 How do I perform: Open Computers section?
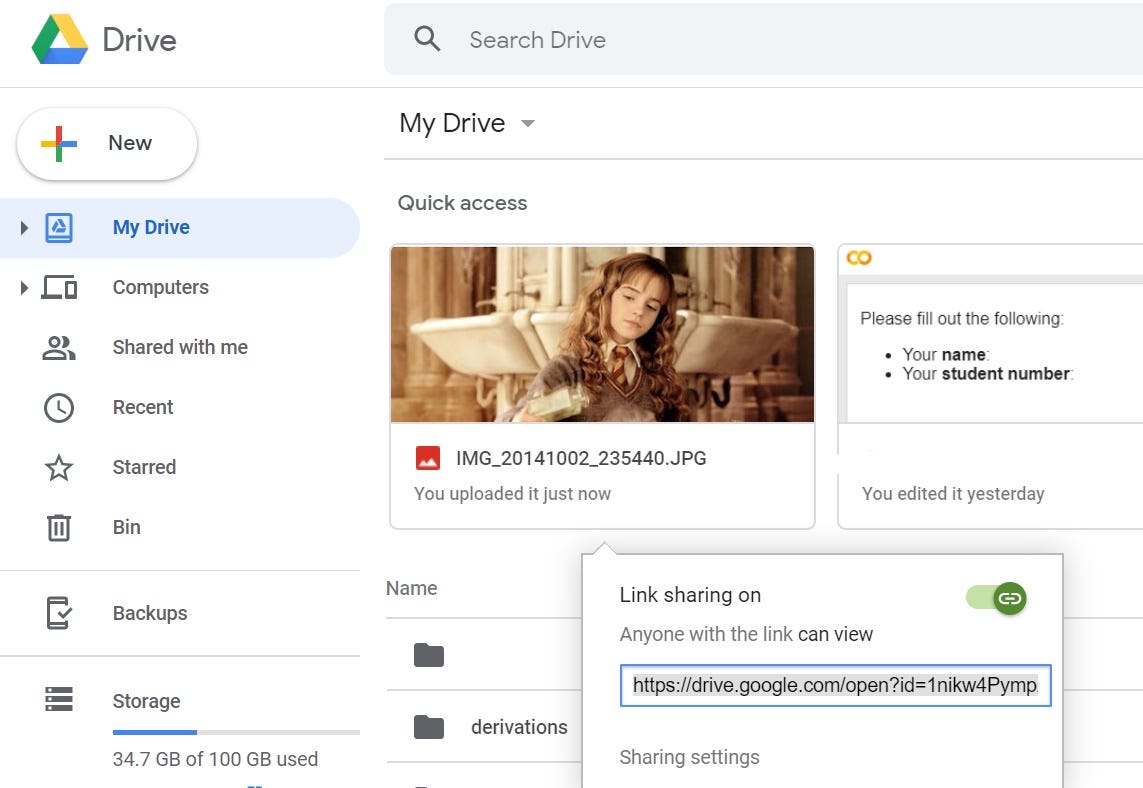[160, 287]
